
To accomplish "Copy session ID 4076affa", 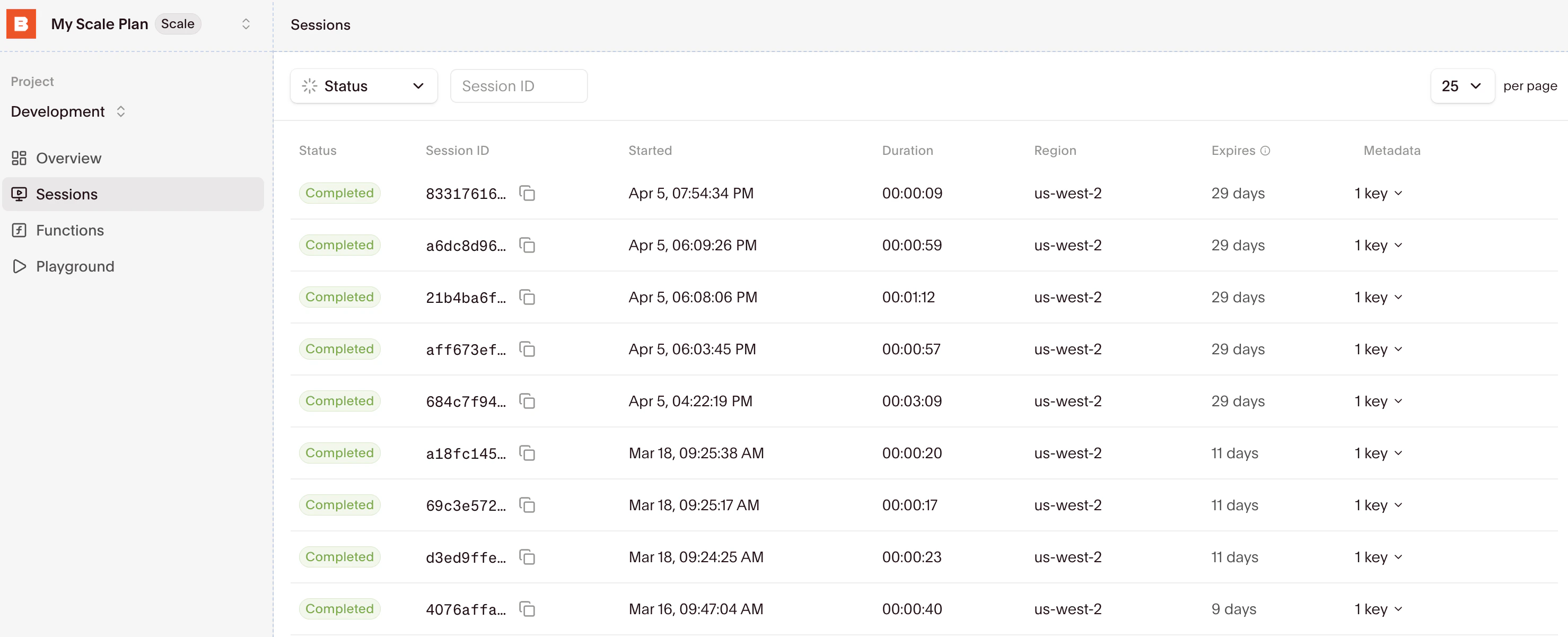I will tap(527, 609).
